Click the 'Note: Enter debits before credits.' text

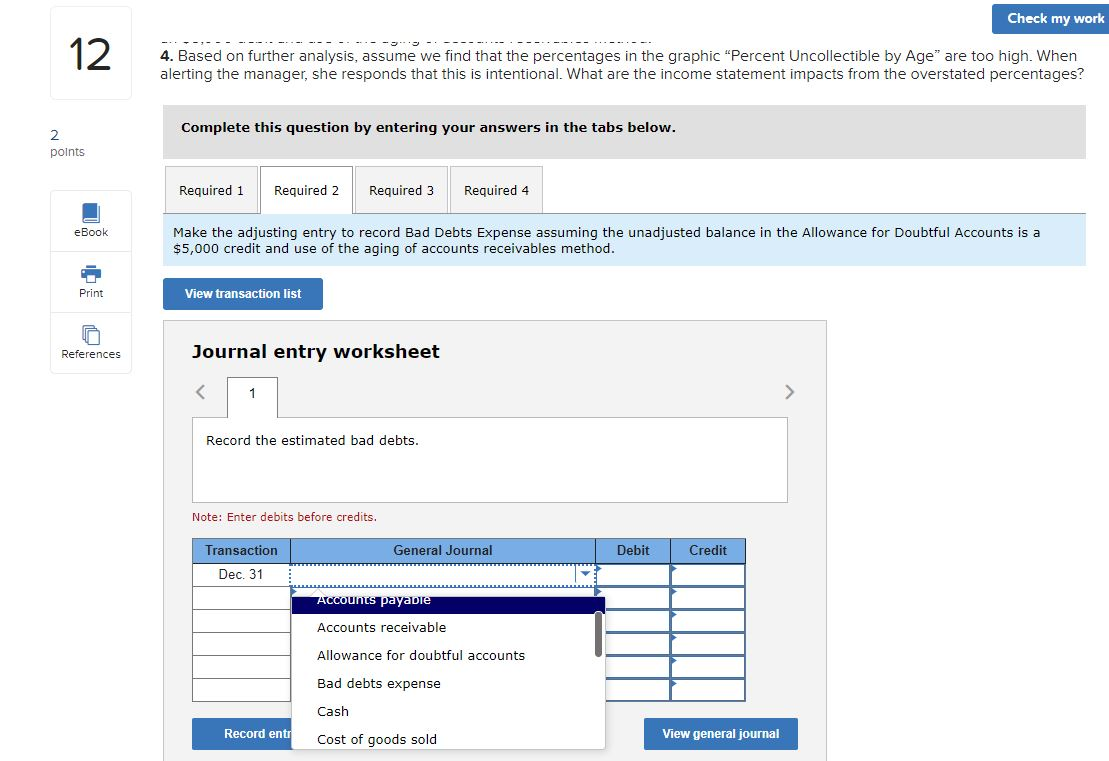coord(284,517)
